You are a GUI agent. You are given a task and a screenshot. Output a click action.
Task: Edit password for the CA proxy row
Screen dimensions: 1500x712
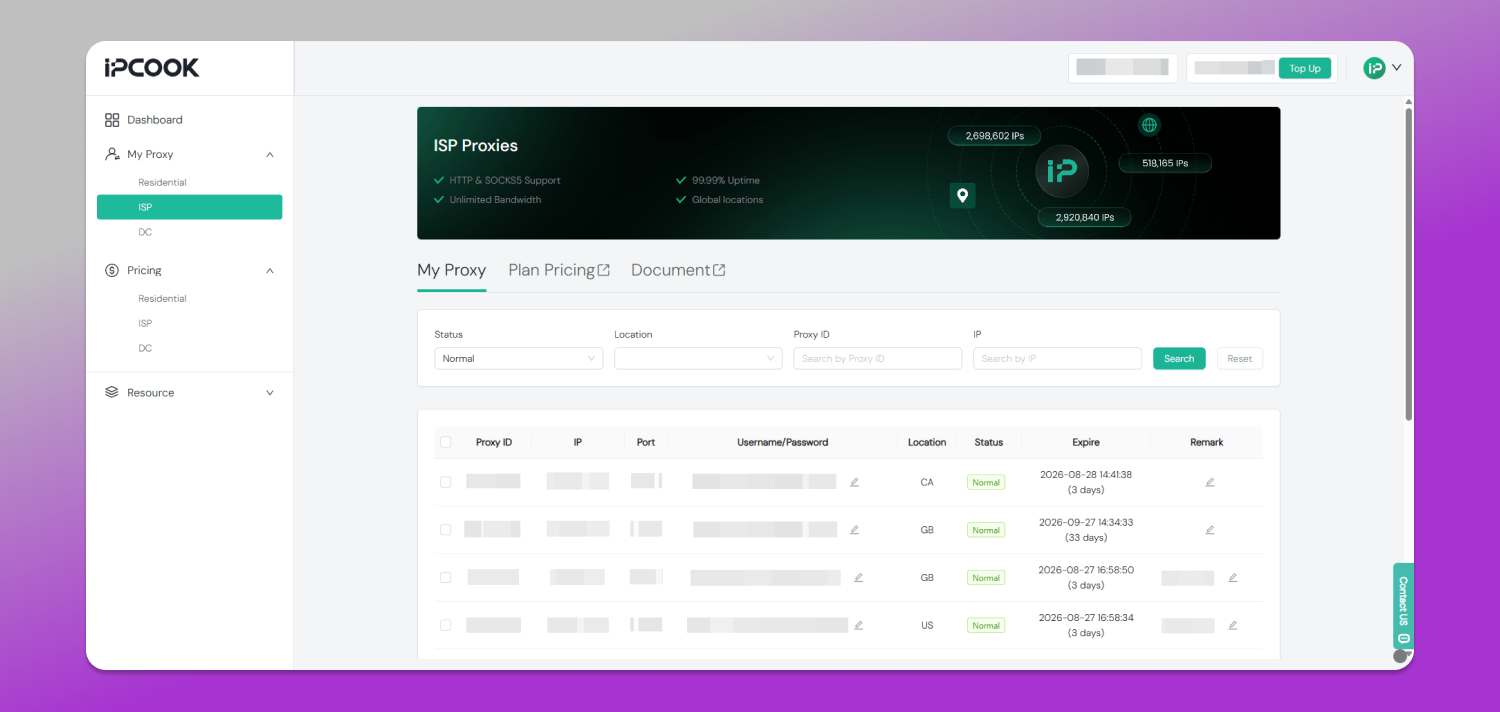tap(854, 482)
